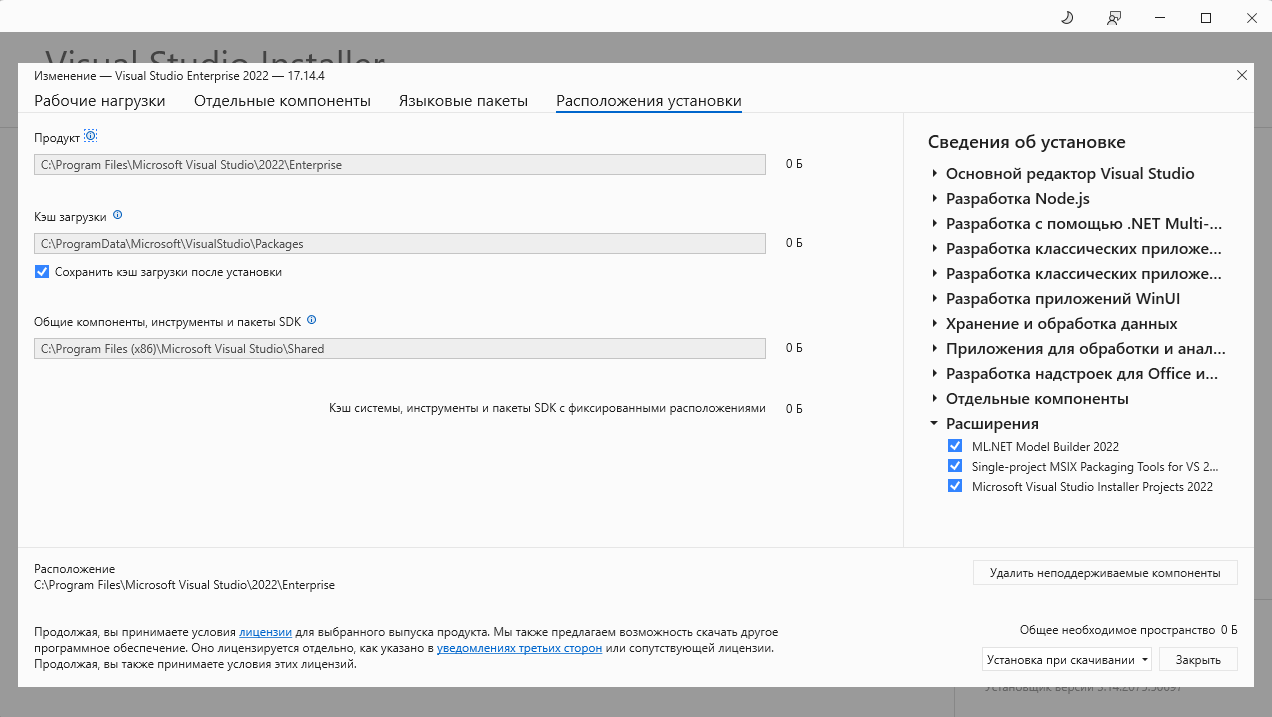1272x717 pixels.
Task: Expand Разработка Node.js details
Action: pyautogui.click(x=934, y=199)
